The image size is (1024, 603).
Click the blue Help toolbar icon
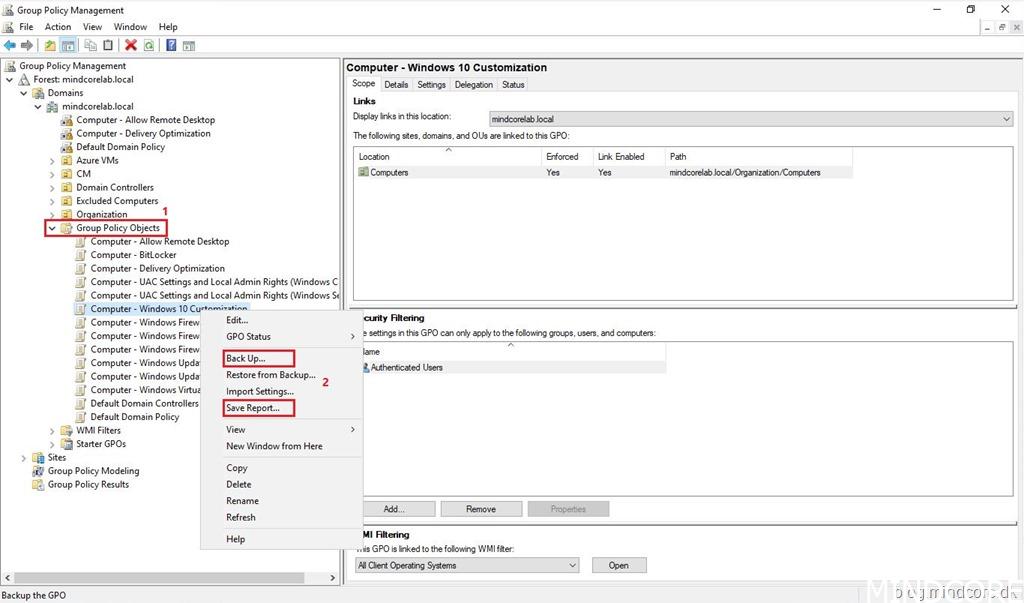(x=171, y=45)
